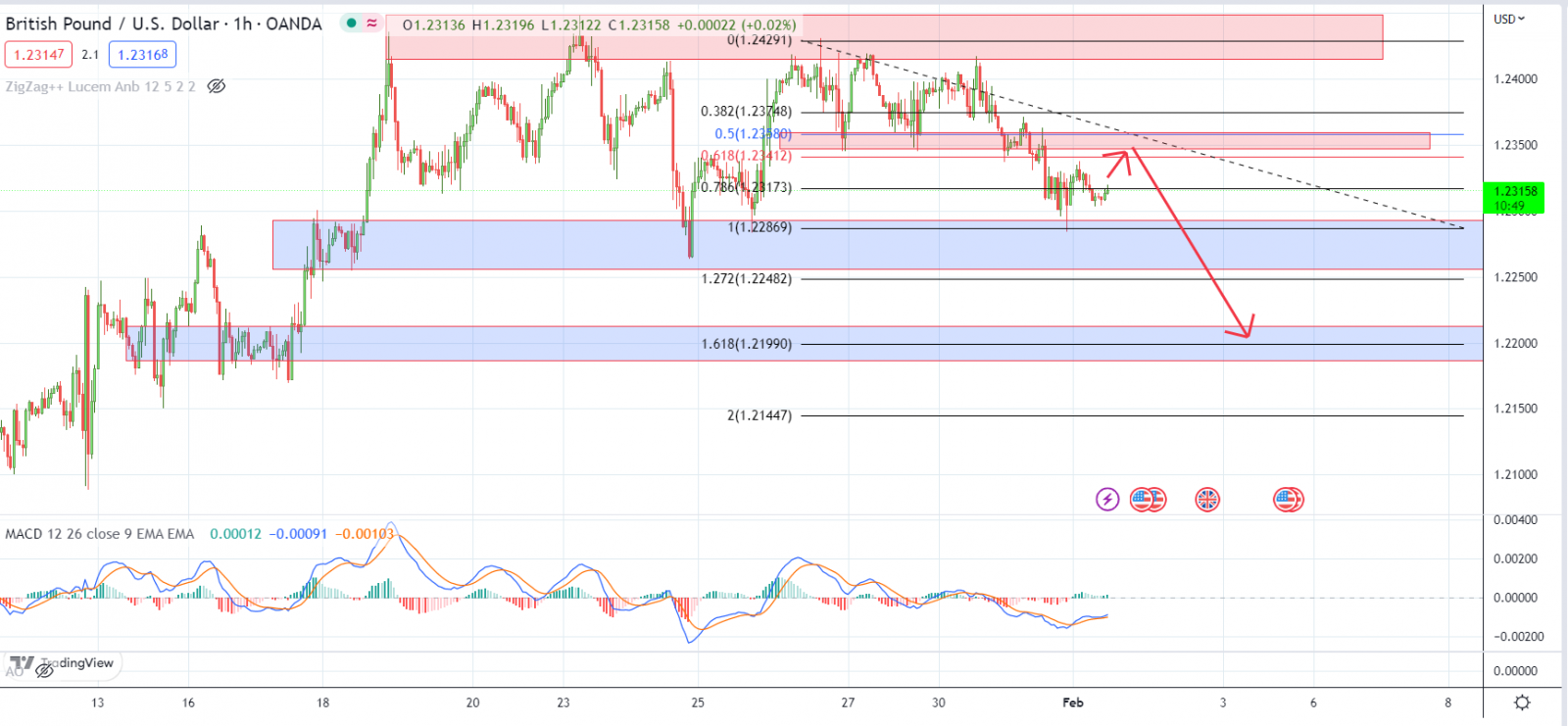Image resolution: width=1568 pixels, height=726 pixels.
Task: Select the Fib level 0.382(1.23748) label
Action: (746, 112)
